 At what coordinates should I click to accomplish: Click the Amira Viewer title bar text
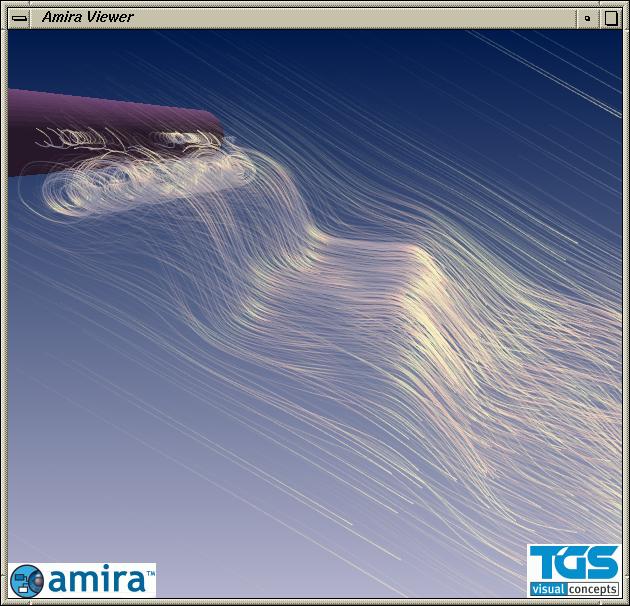pyautogui.click(x=87, y=17)
